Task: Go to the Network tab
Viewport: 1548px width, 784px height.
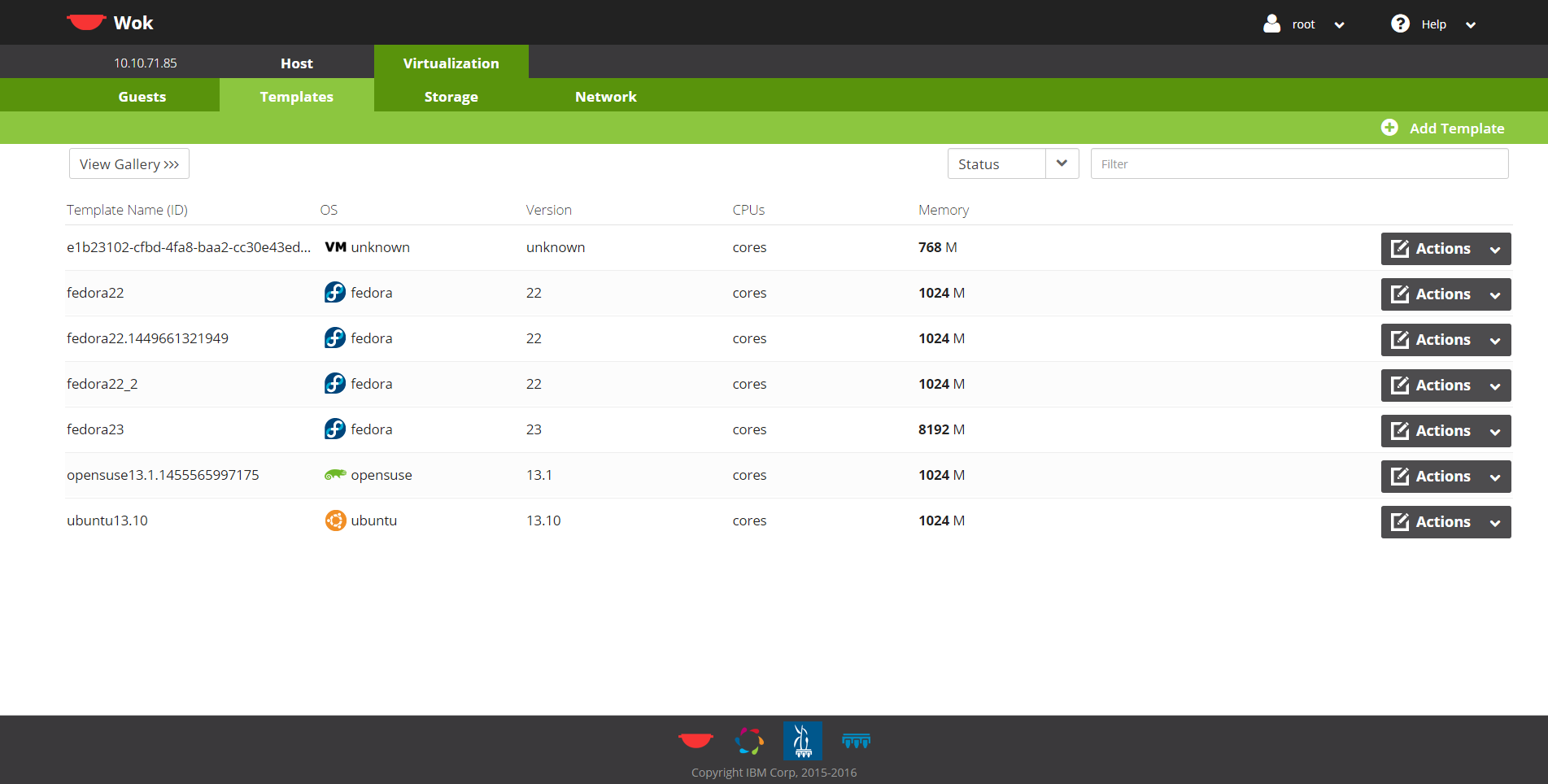Action: click(x=605, y=96)
